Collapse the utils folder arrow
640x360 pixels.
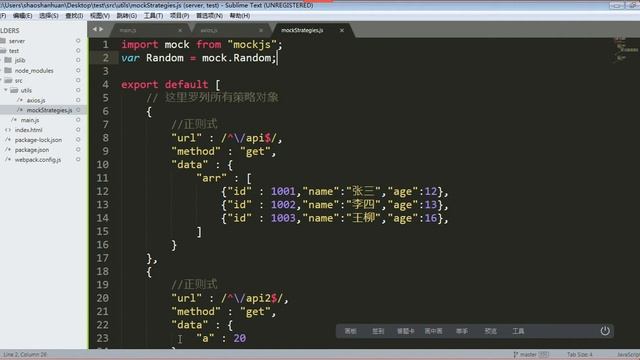click(x=6, y=90)
